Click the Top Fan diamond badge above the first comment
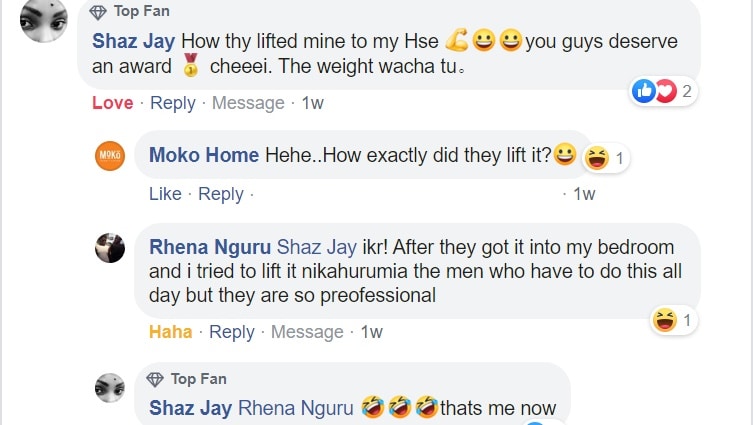Screen dimensions: 753x425 point(98,12)
